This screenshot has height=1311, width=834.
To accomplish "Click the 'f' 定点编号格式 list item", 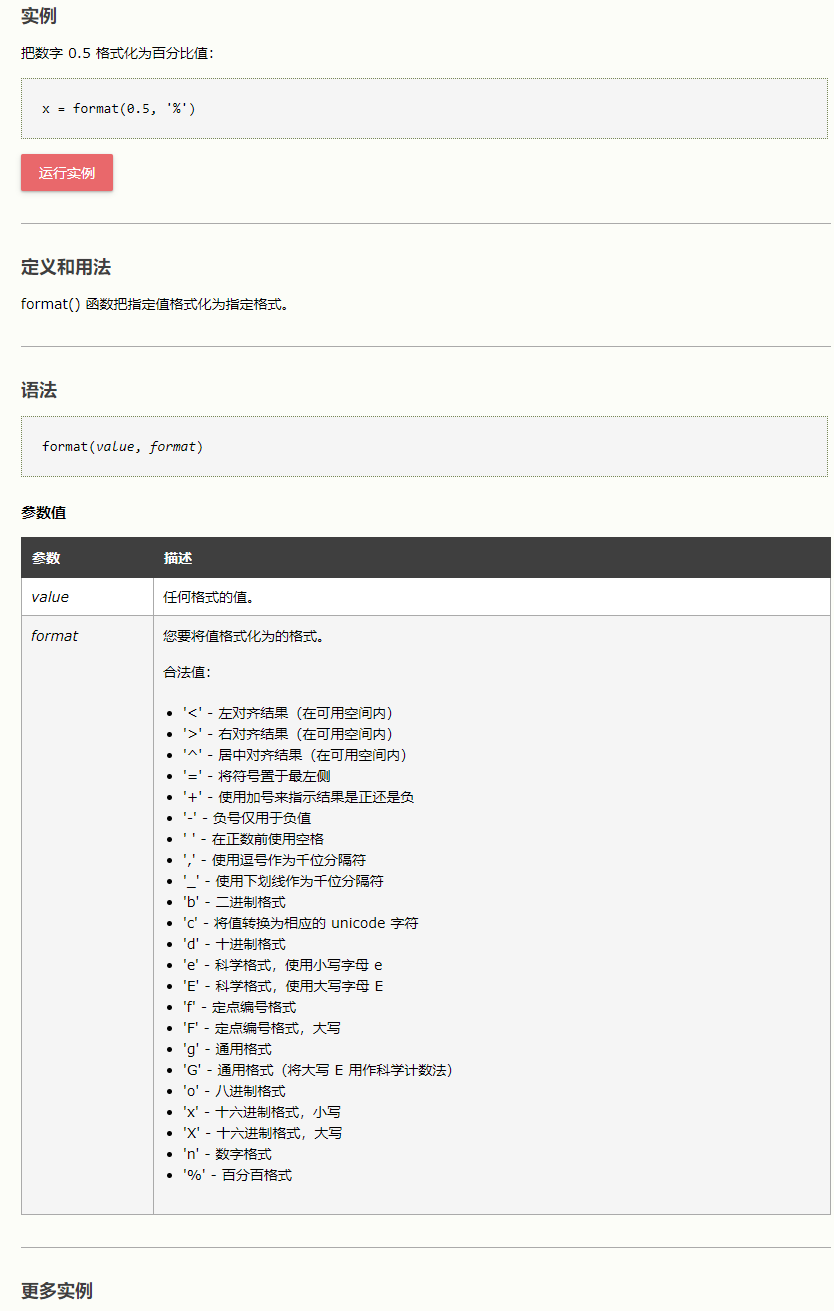I will (239, 1007).
